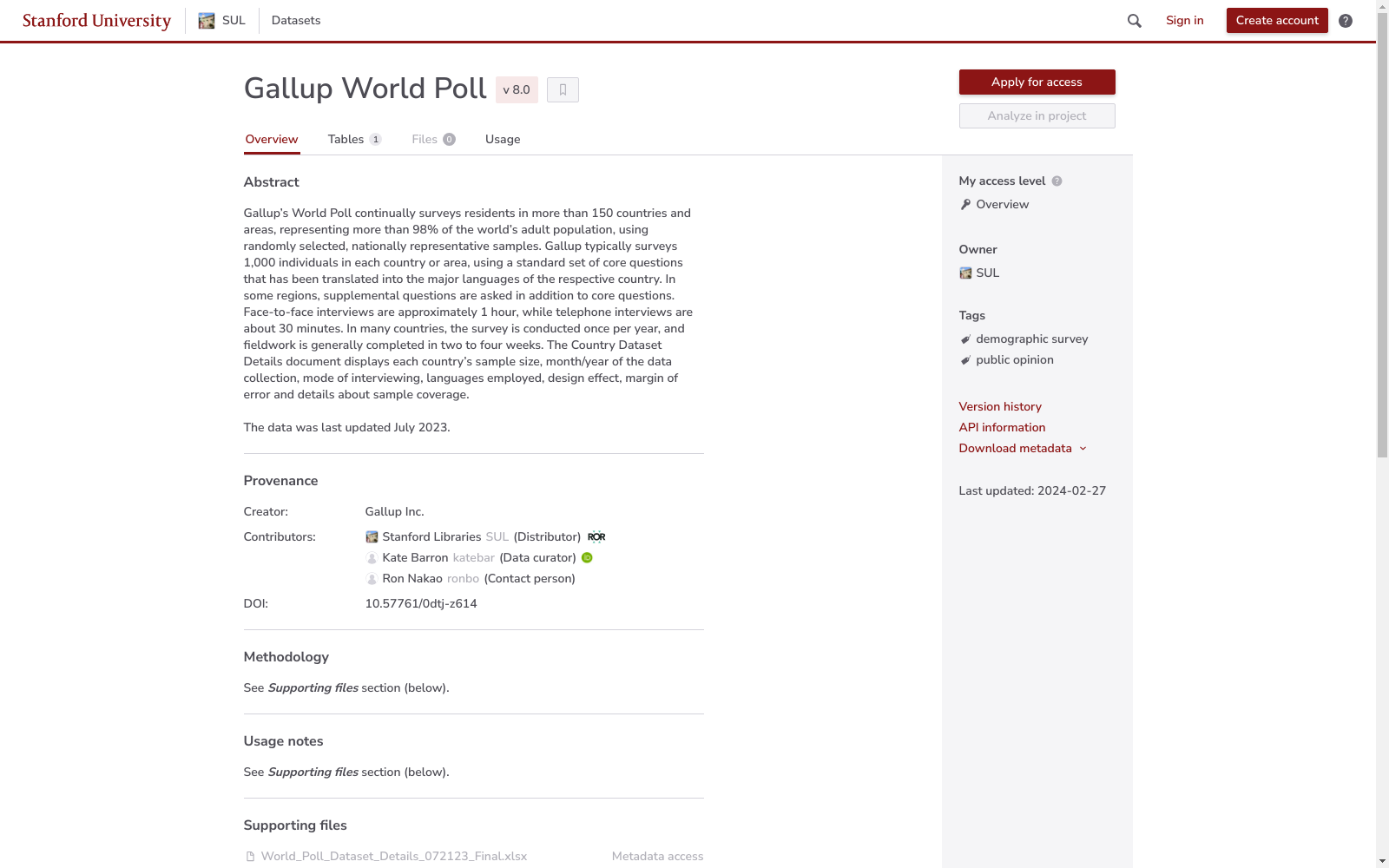This screenshot has width=1389, height=868.
Task: Bookmark the Gallup World Poll dataset
Action: (563, 89)
